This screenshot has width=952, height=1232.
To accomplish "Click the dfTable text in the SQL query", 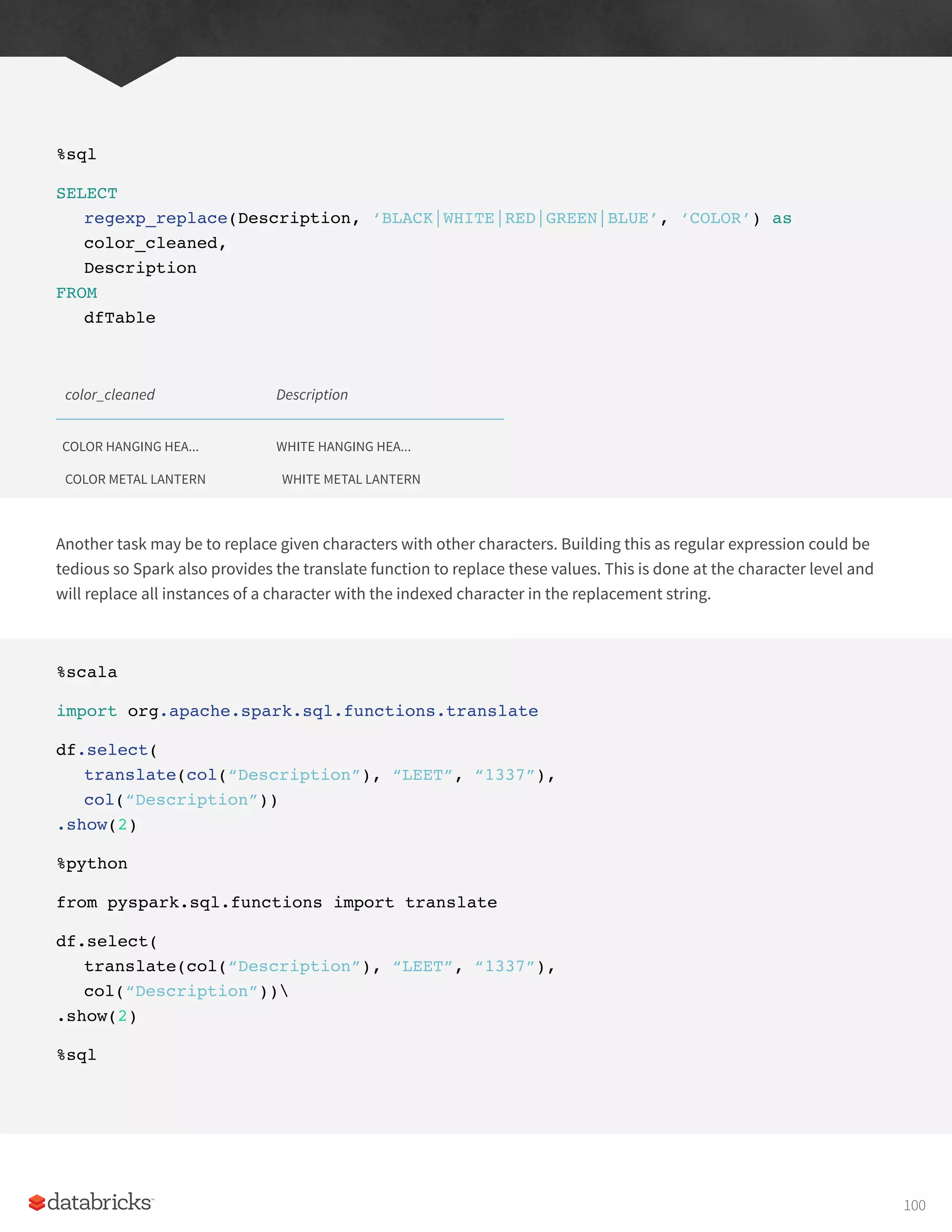I will (119, 318).
